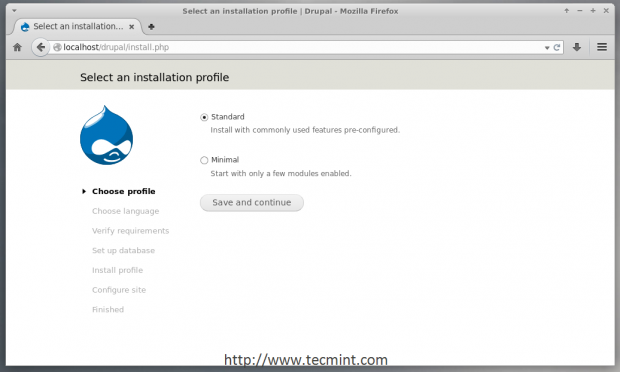Close the 'Select an installation...' tab

132,27
